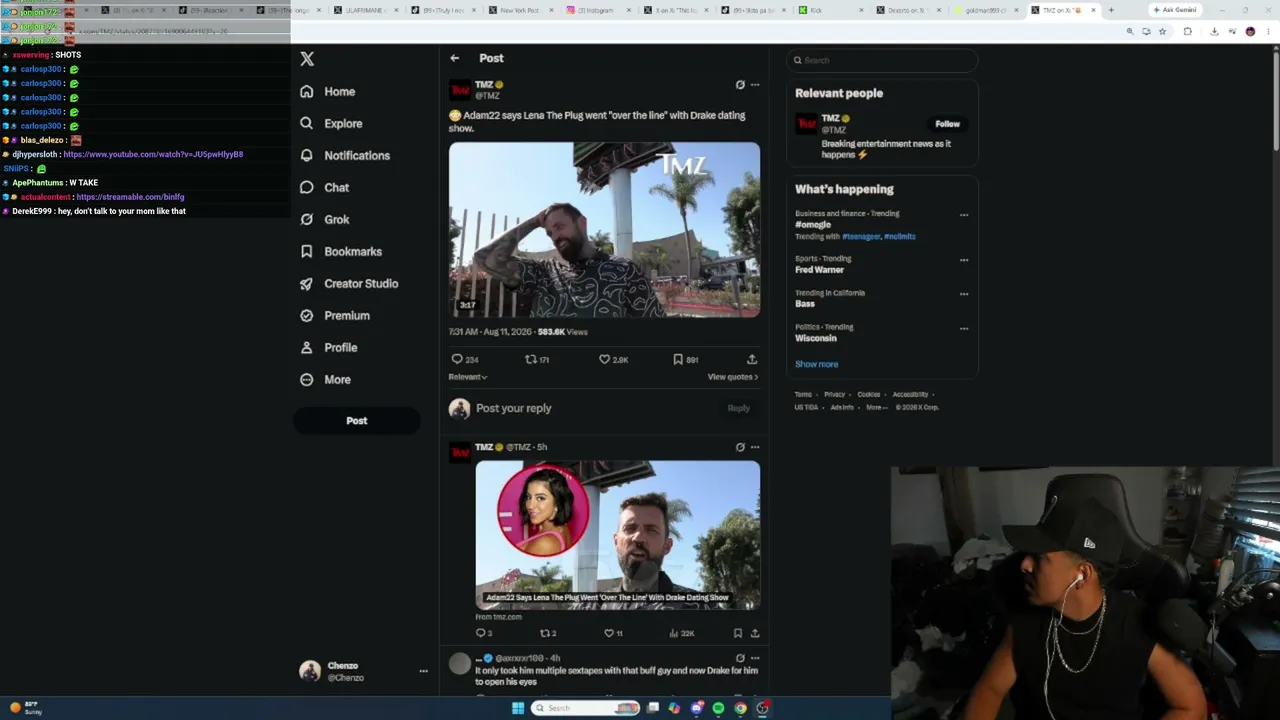Open more options on main TMZ post
Image resolution: width=1280 pixels, height=720 pixels.
tap(755, 85)
